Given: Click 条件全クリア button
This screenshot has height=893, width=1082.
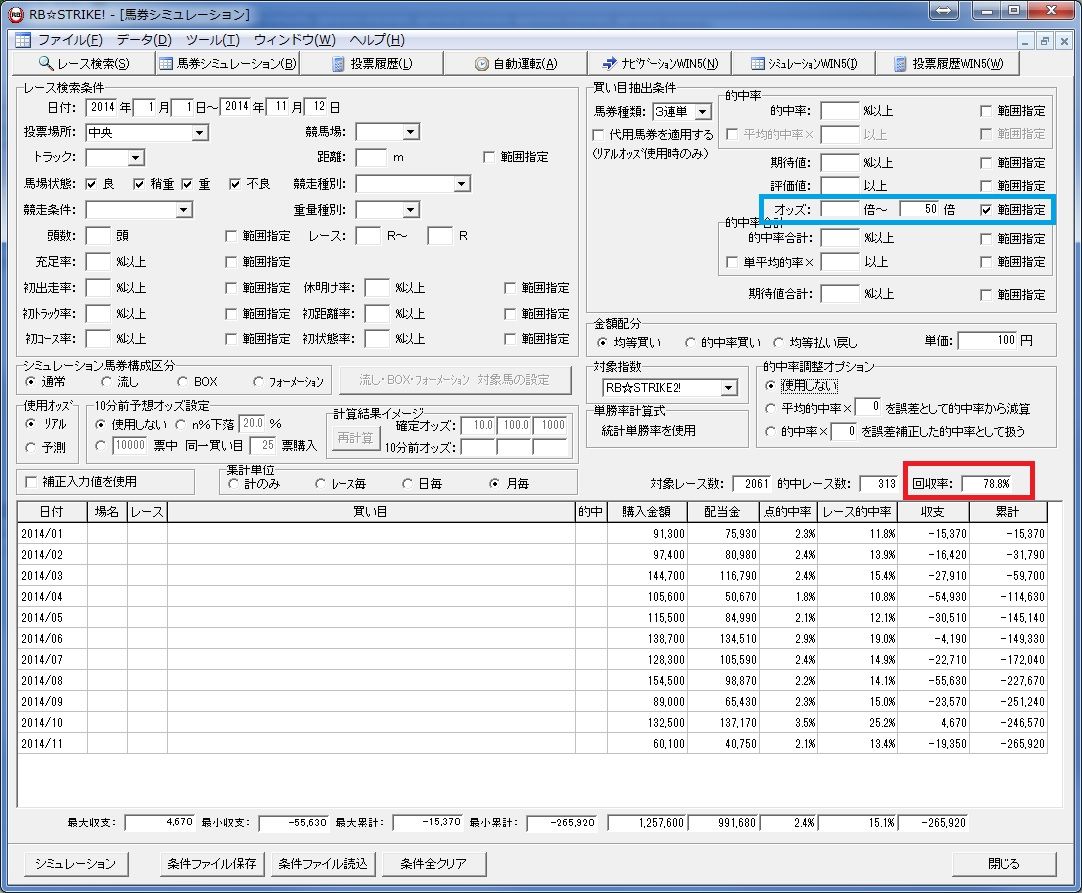Looking at the screenshot, I should 433,863.
